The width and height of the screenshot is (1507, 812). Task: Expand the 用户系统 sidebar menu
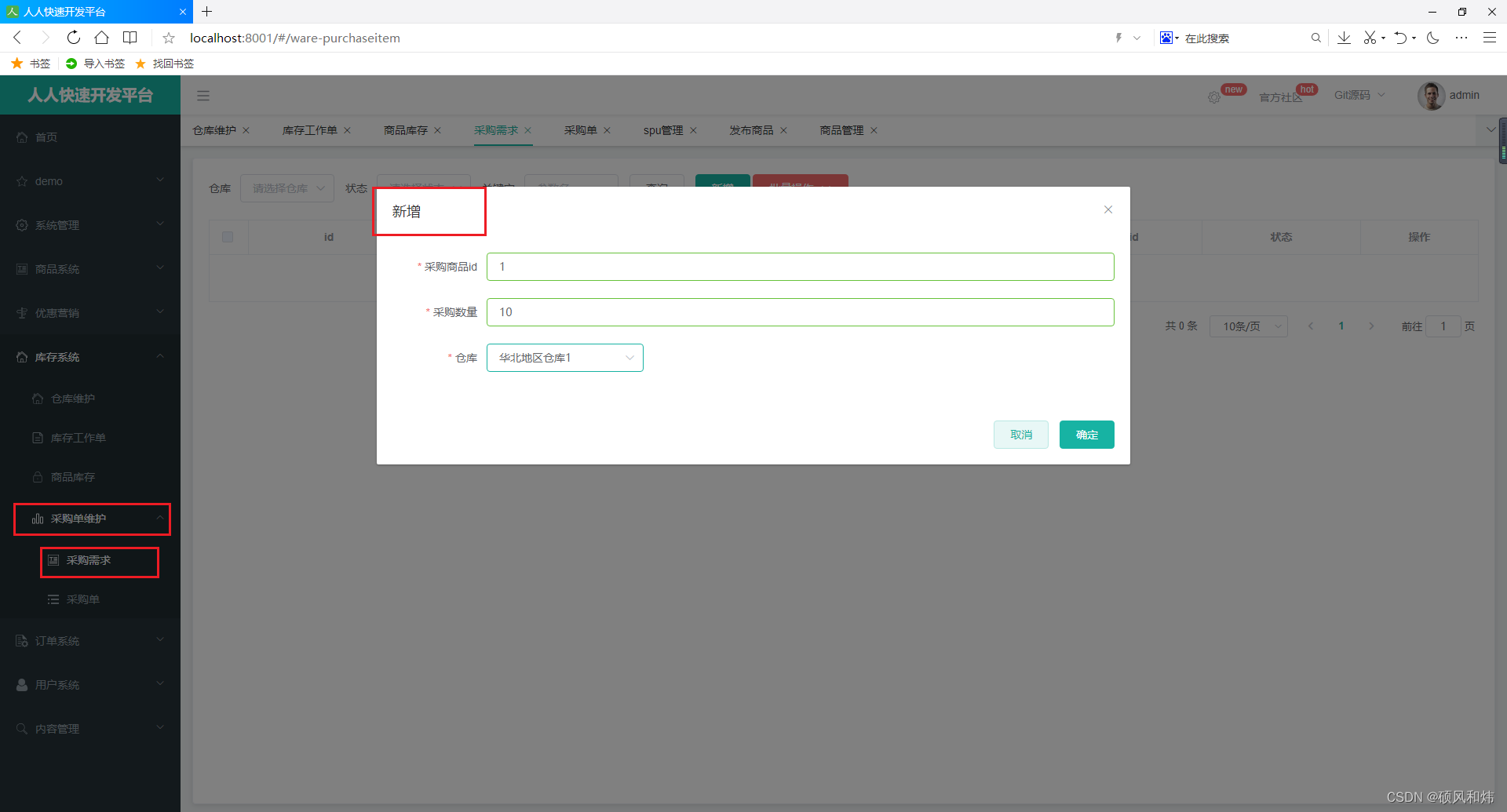[x=90, y=685]
